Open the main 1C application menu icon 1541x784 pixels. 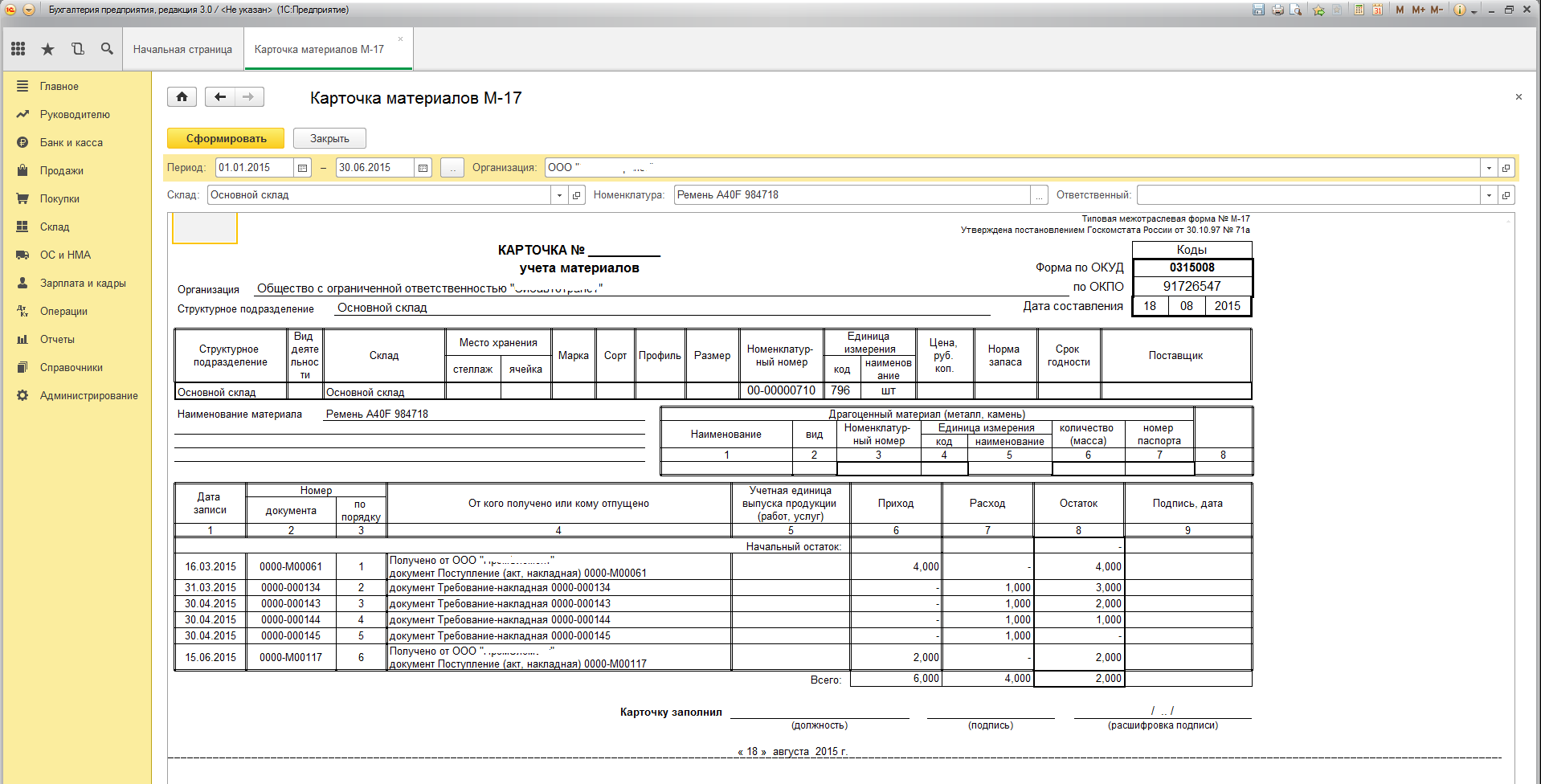click(10, 10)
